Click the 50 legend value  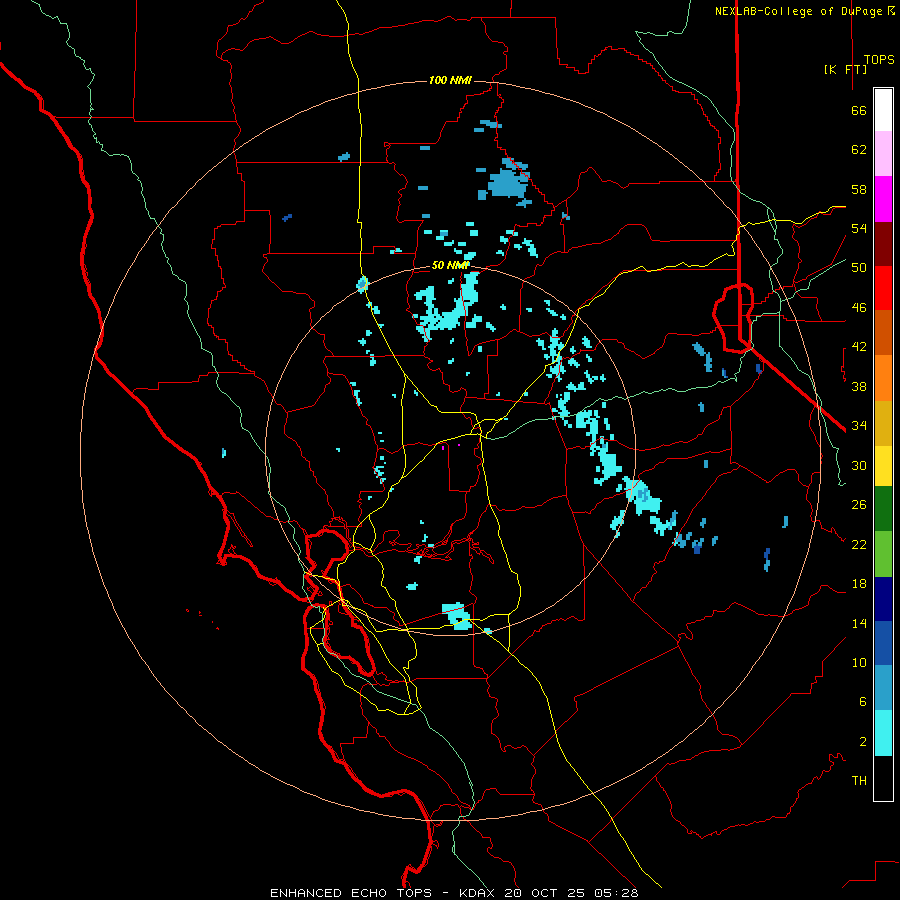click(x=859, y=268)
